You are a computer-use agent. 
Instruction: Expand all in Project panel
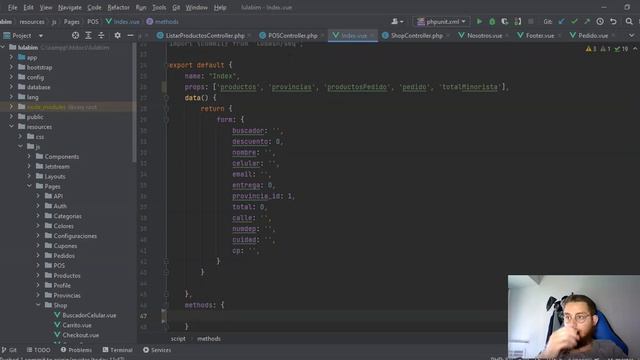click(x=88, y=36)
